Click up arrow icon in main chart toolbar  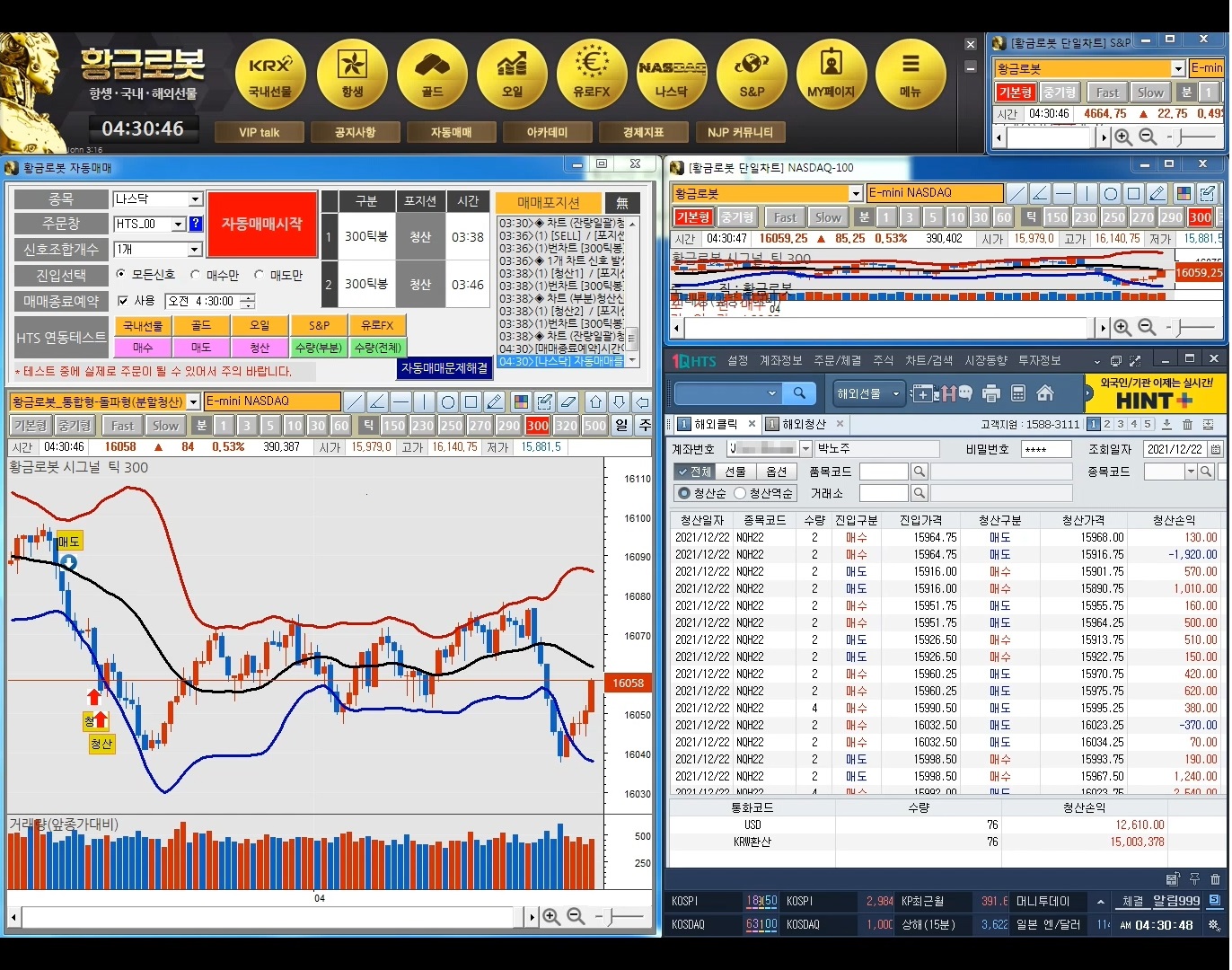tap(595, 401)
